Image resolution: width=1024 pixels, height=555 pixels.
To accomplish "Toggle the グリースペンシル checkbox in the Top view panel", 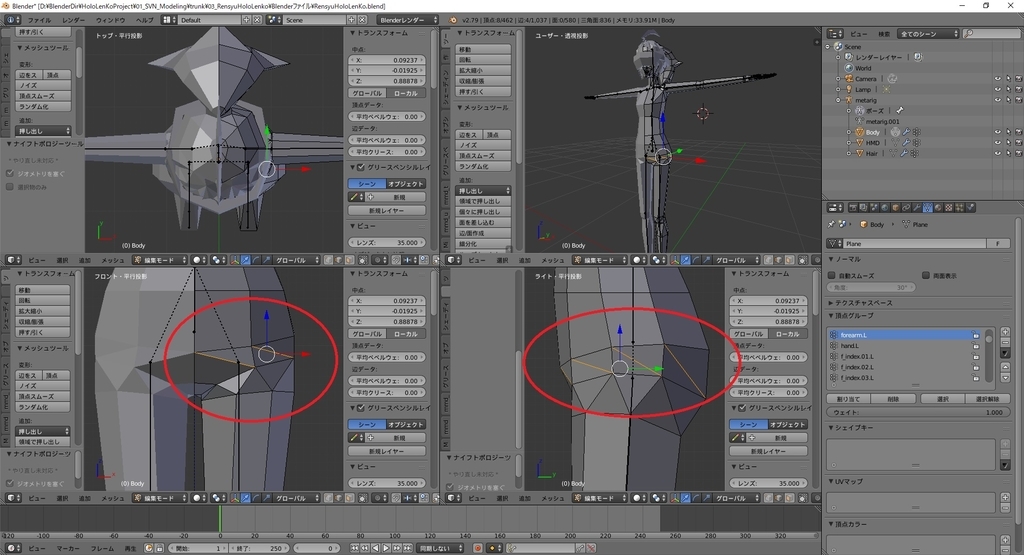I will 360,167.
